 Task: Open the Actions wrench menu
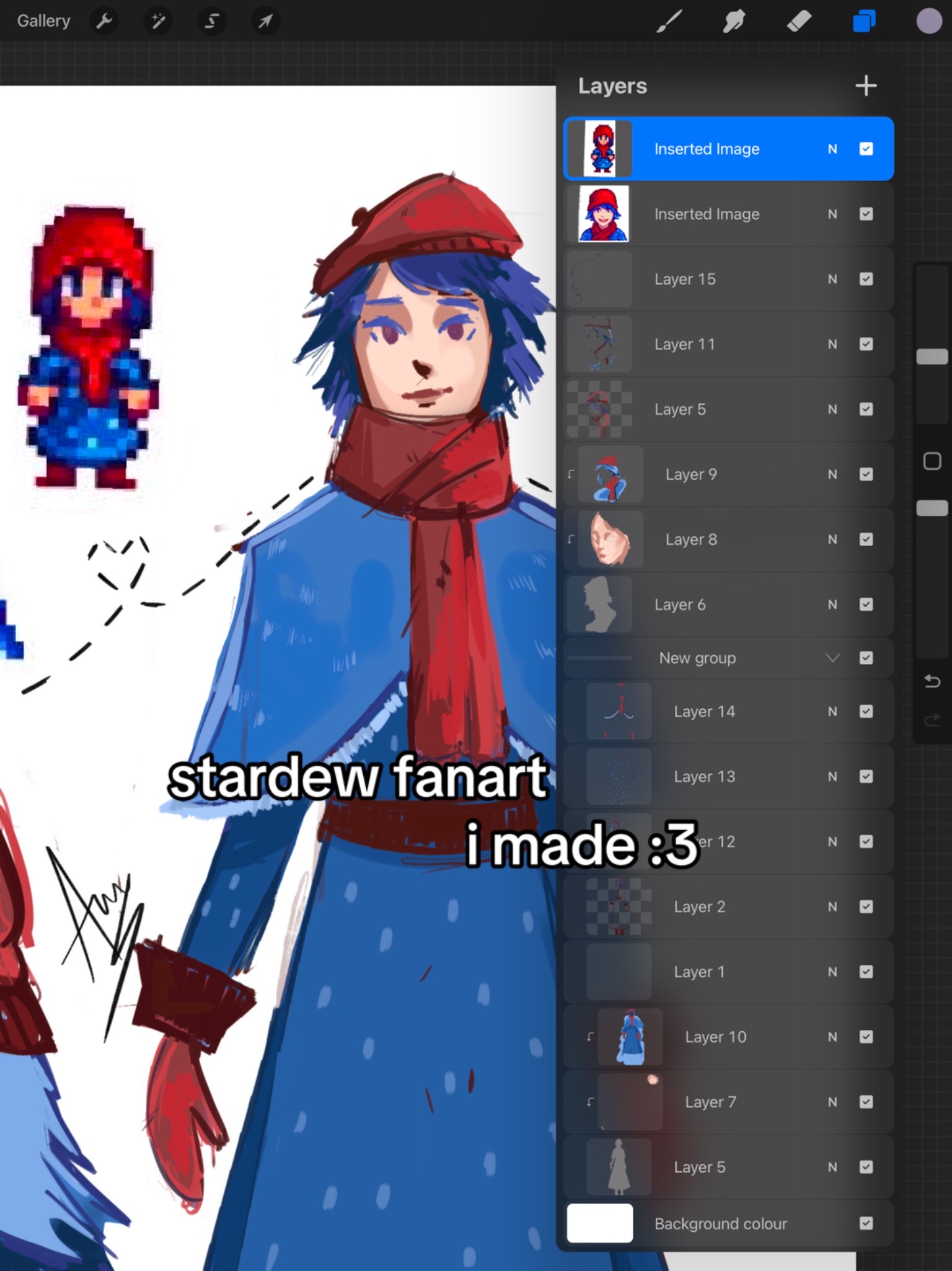tap(104, 21)
